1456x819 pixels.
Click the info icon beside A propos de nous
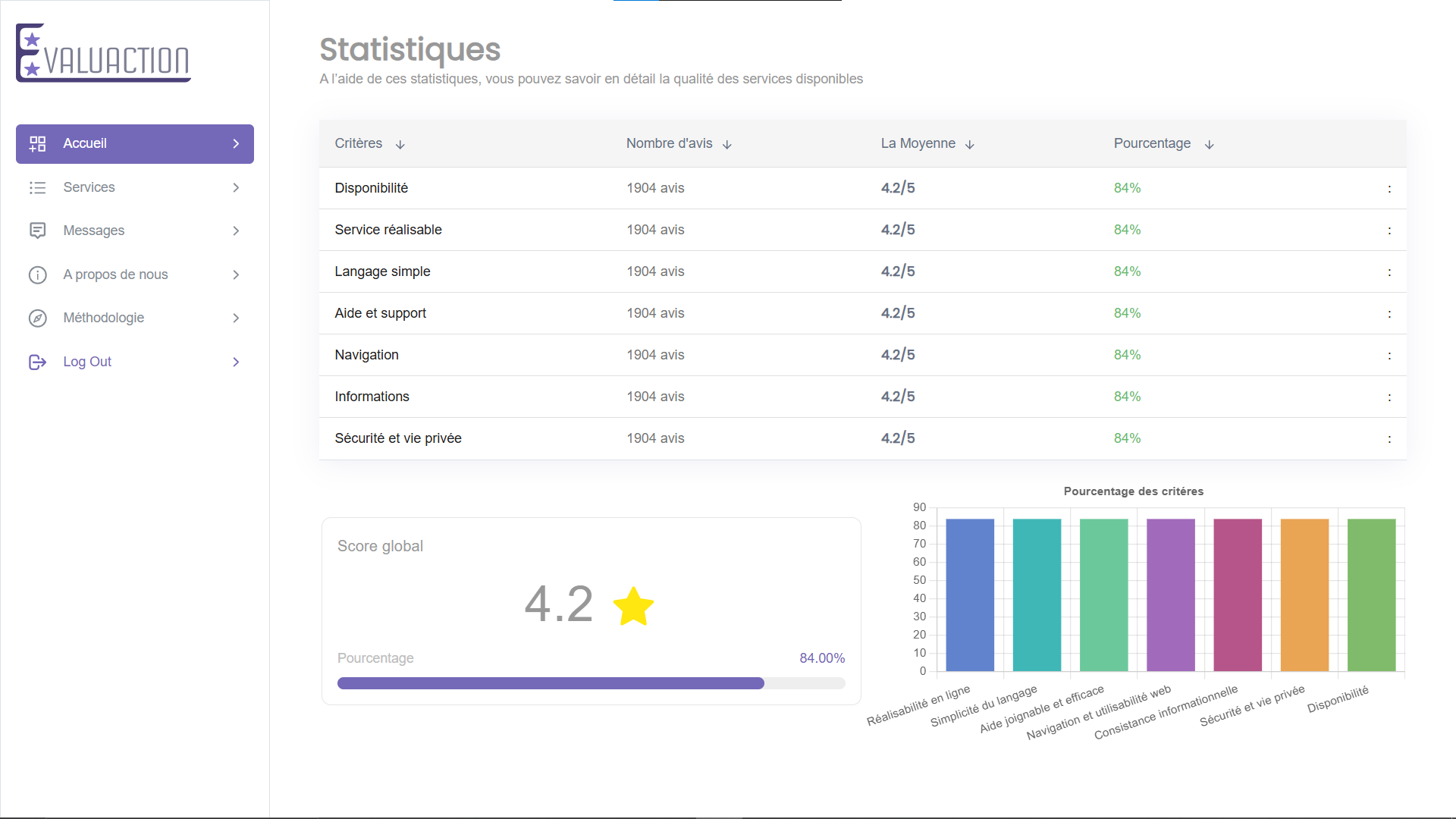coord(37,275)
